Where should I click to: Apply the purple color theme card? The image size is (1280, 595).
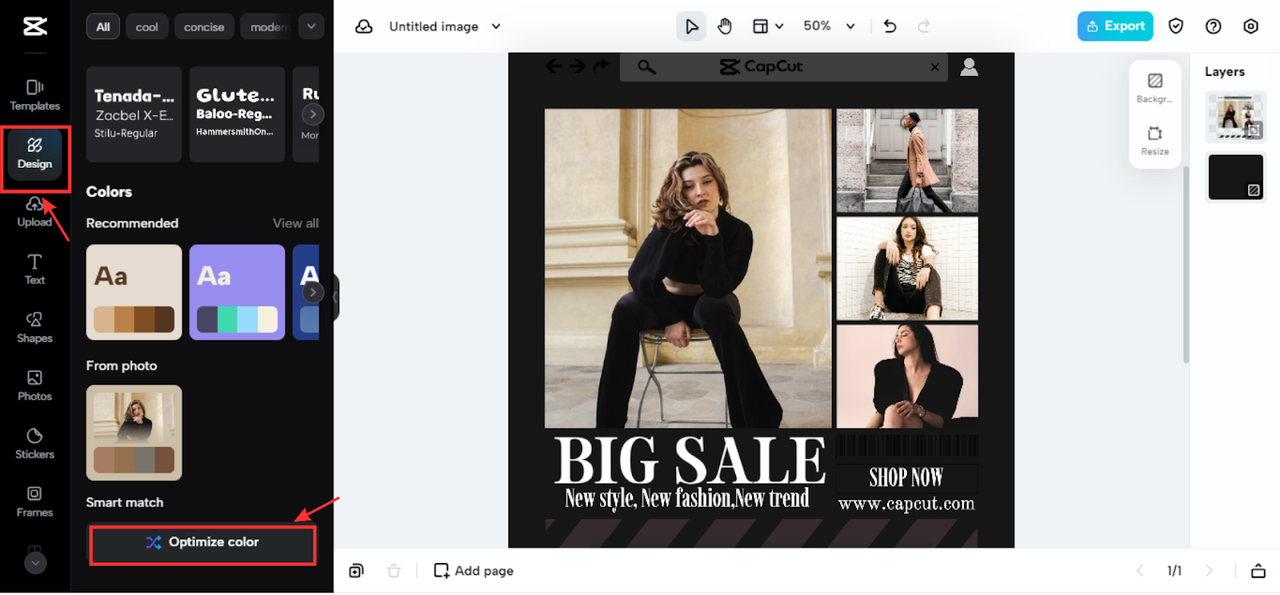pyautogui.click(x=237, y=292)
